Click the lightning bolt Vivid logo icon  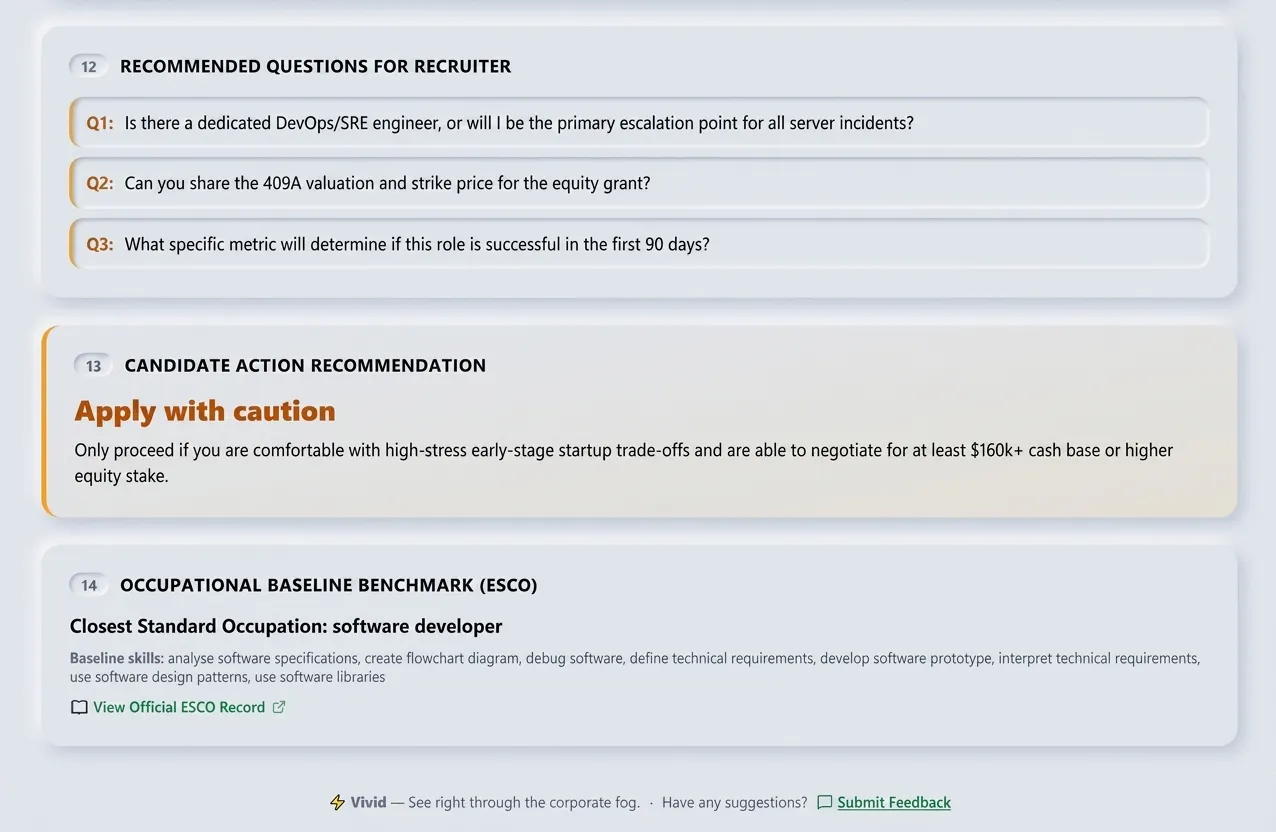[x=337, y=802]
